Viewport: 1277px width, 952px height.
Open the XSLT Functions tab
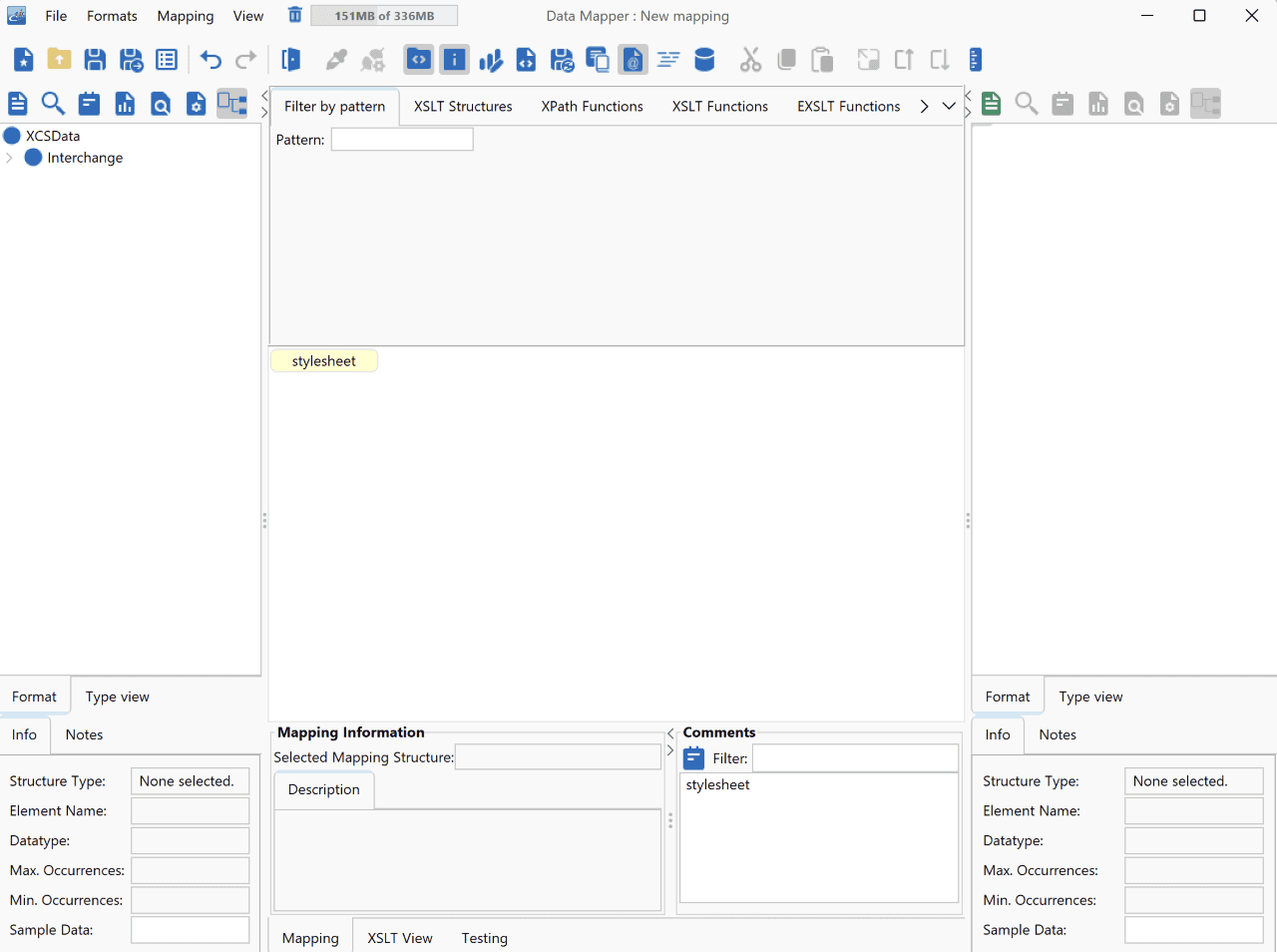click(720, 107)
